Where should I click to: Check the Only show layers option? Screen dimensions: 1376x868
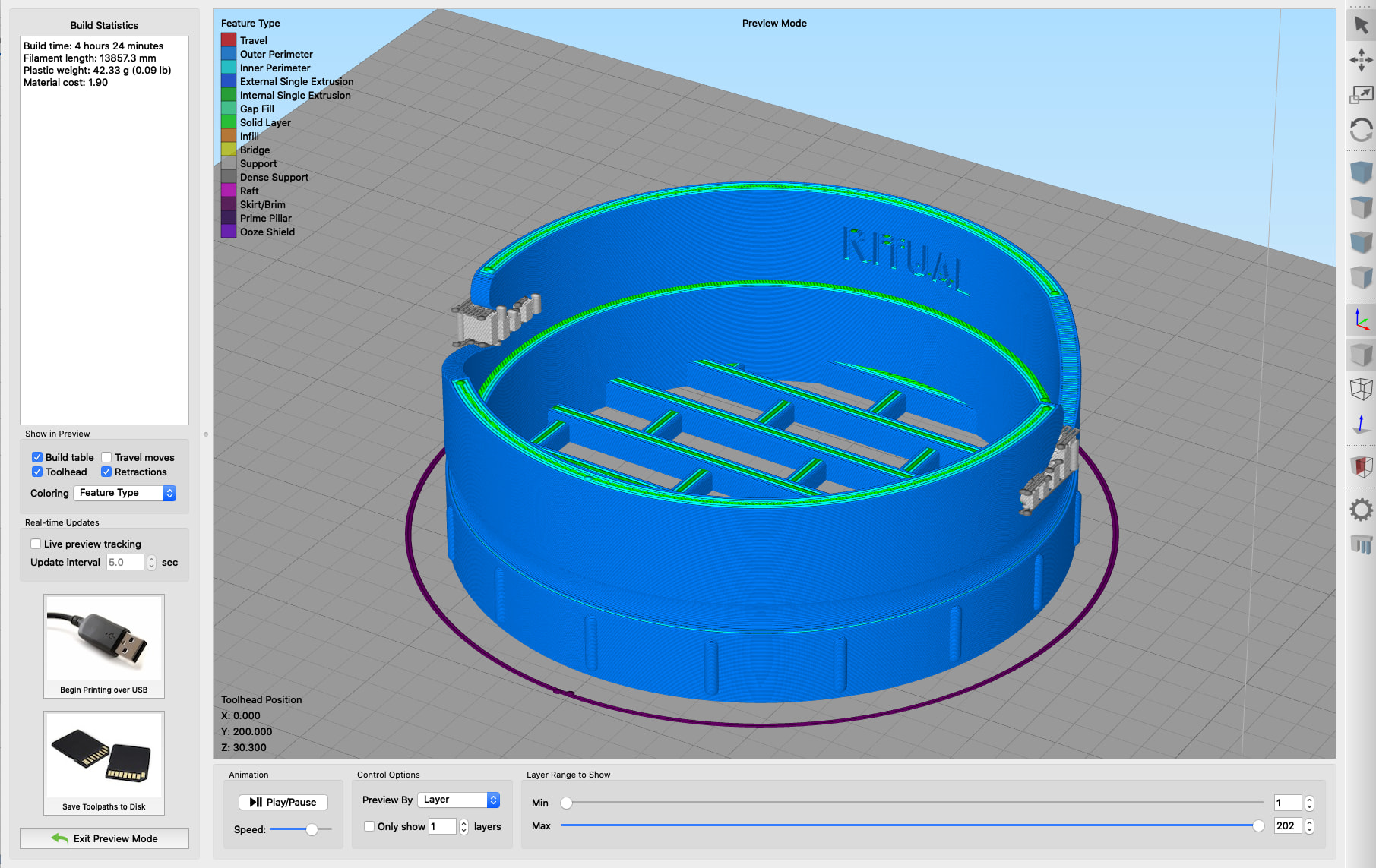click(369, 826)
